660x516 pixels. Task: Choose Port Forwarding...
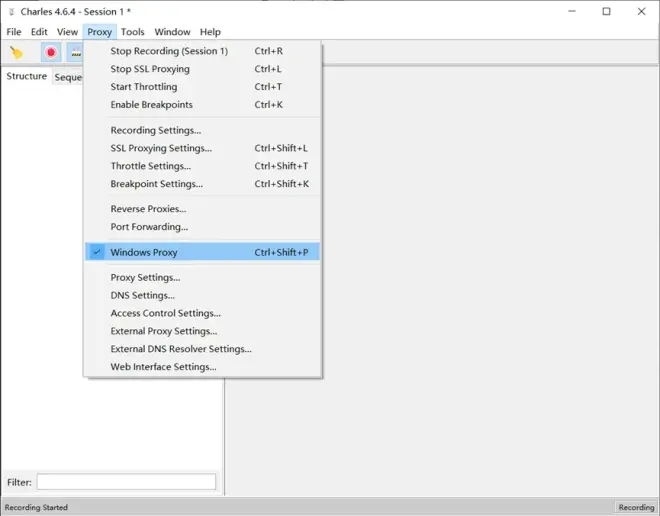(x=202, y=227)
